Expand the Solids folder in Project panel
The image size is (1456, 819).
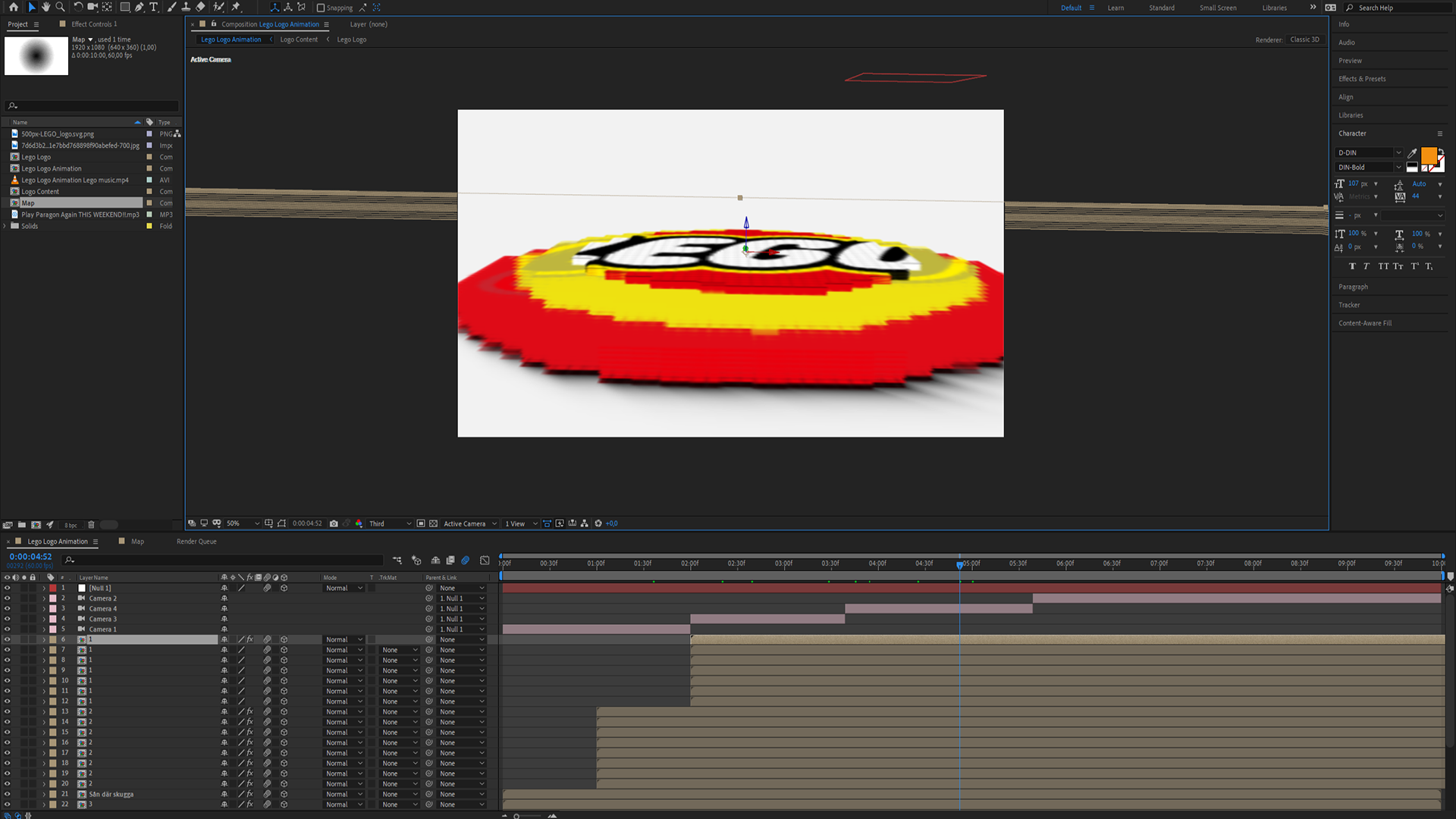[5, 226]
